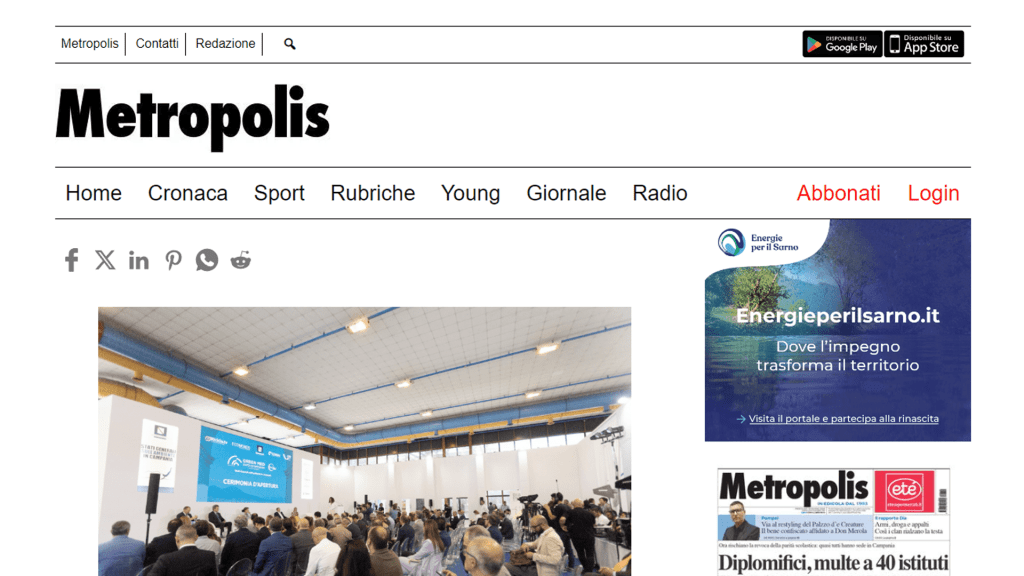Open Redazione page
Screen dimensions: 1024x576
point(225,44)
